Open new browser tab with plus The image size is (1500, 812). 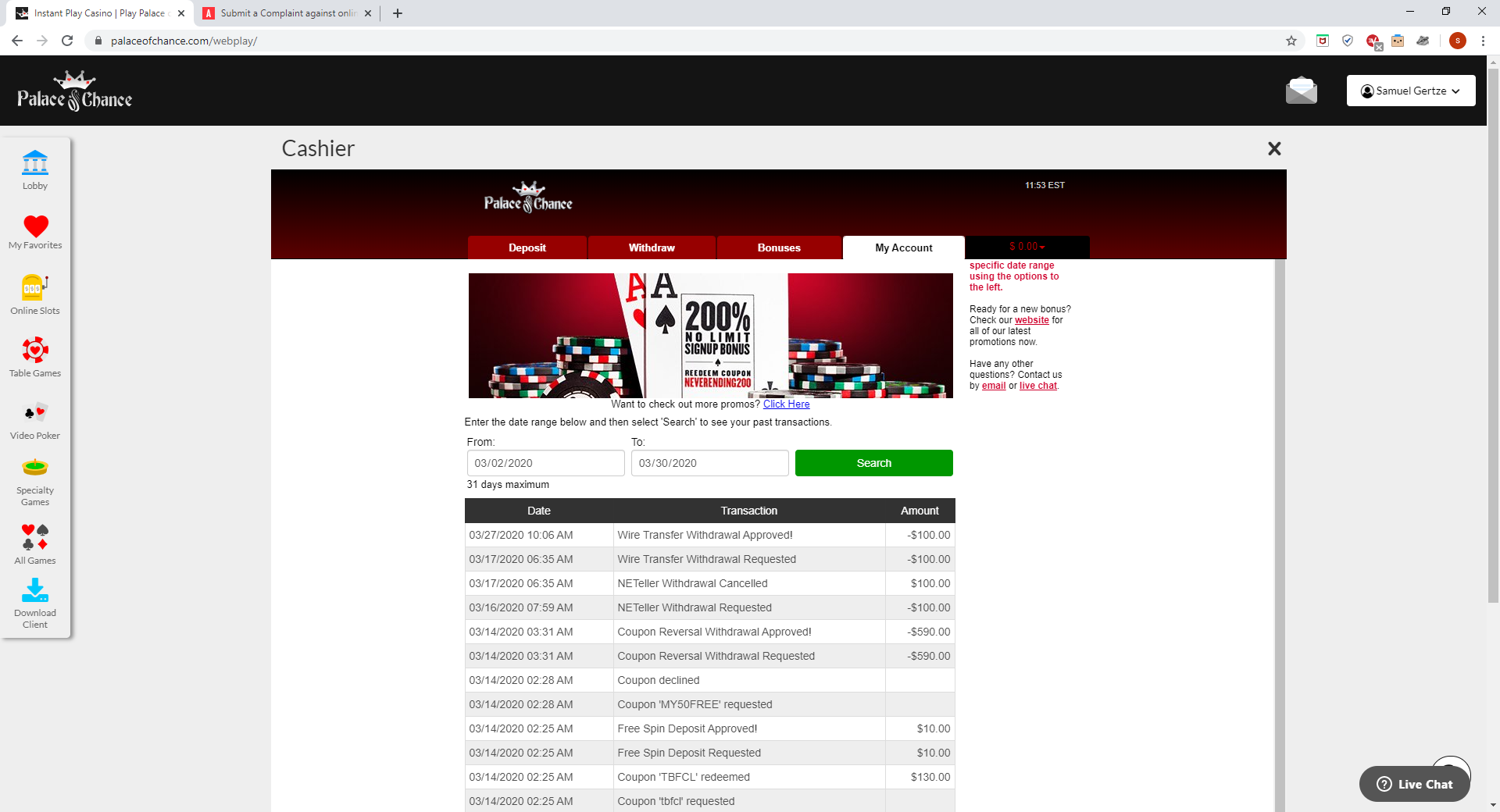(x=398, y=13)
